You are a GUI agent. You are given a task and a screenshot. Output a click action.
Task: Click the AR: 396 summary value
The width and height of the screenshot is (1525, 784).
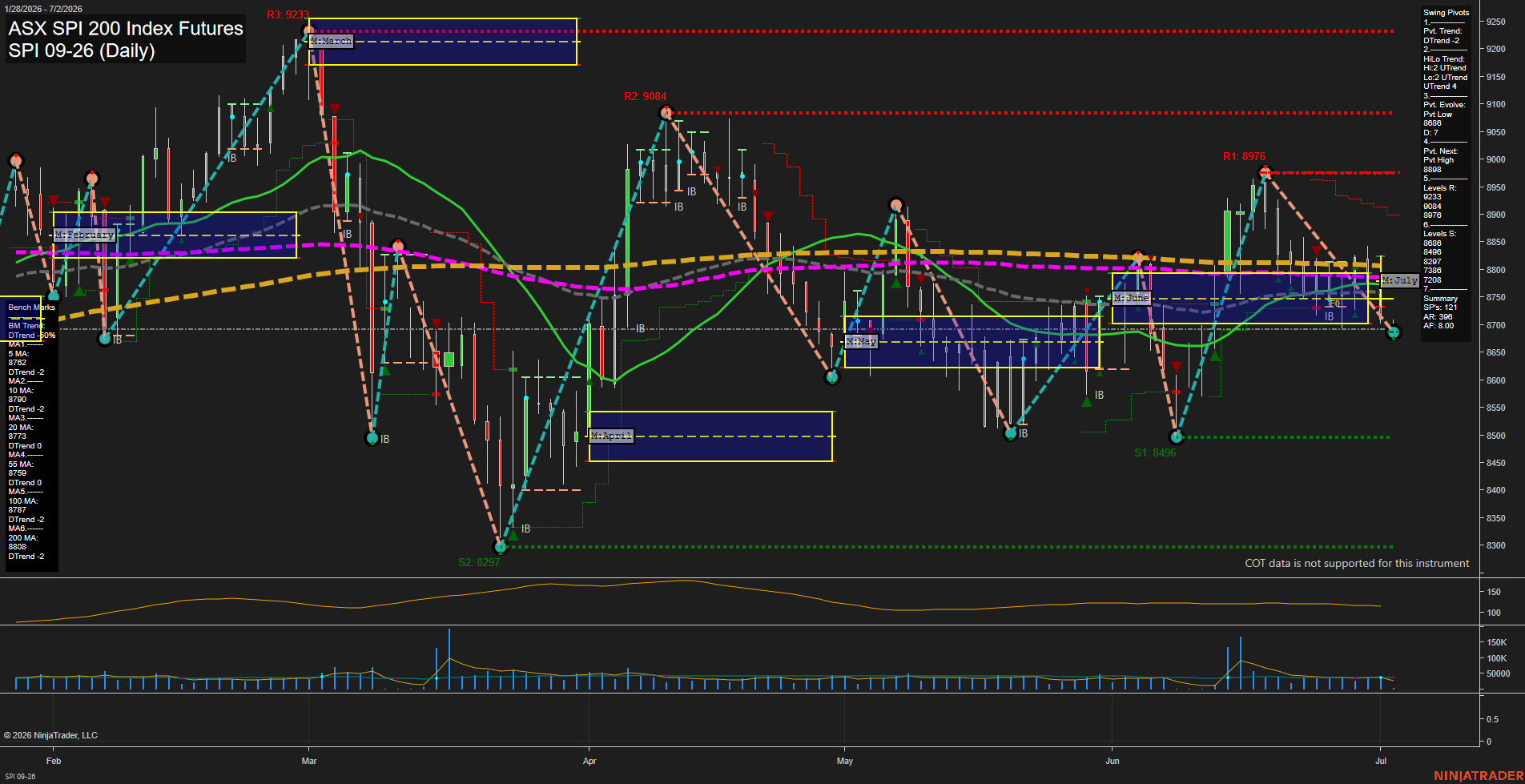pyautogui.click(x=1438, y=317)
